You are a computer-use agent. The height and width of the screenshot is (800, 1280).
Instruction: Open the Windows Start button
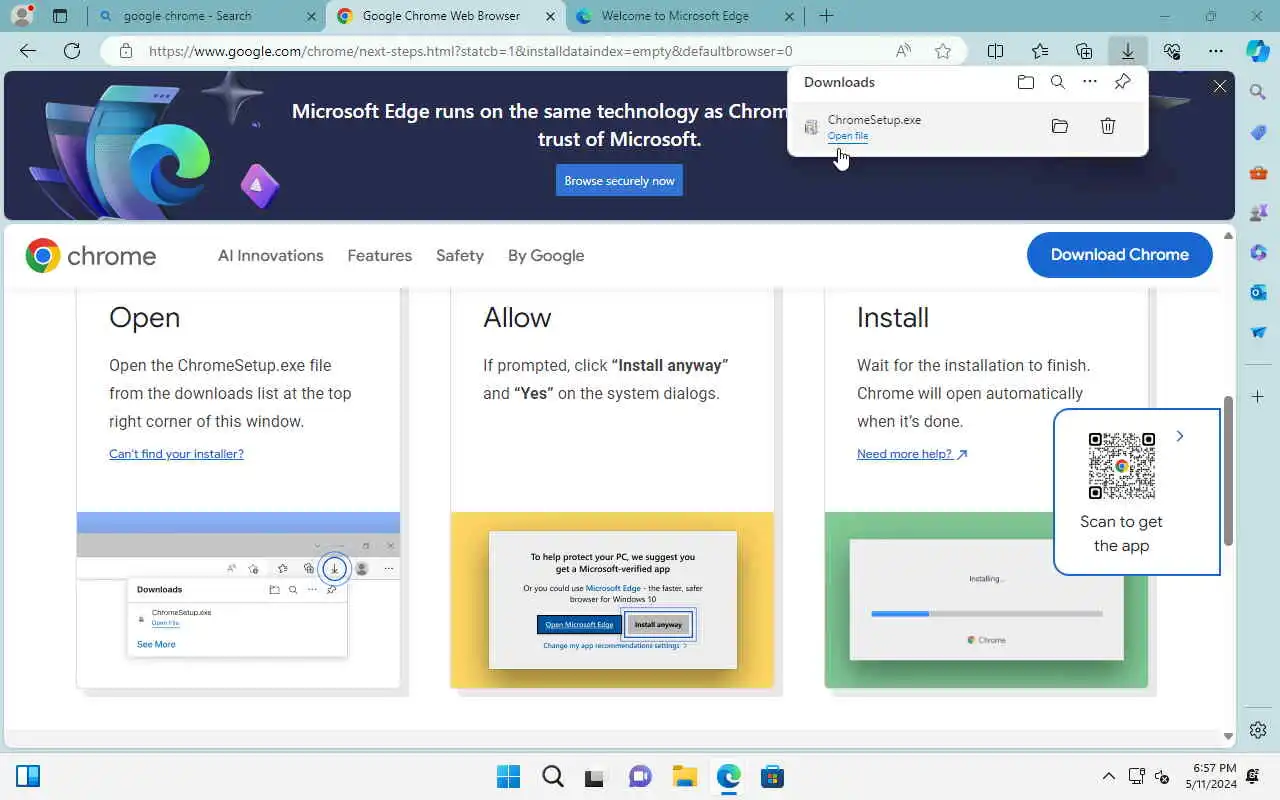508,777
